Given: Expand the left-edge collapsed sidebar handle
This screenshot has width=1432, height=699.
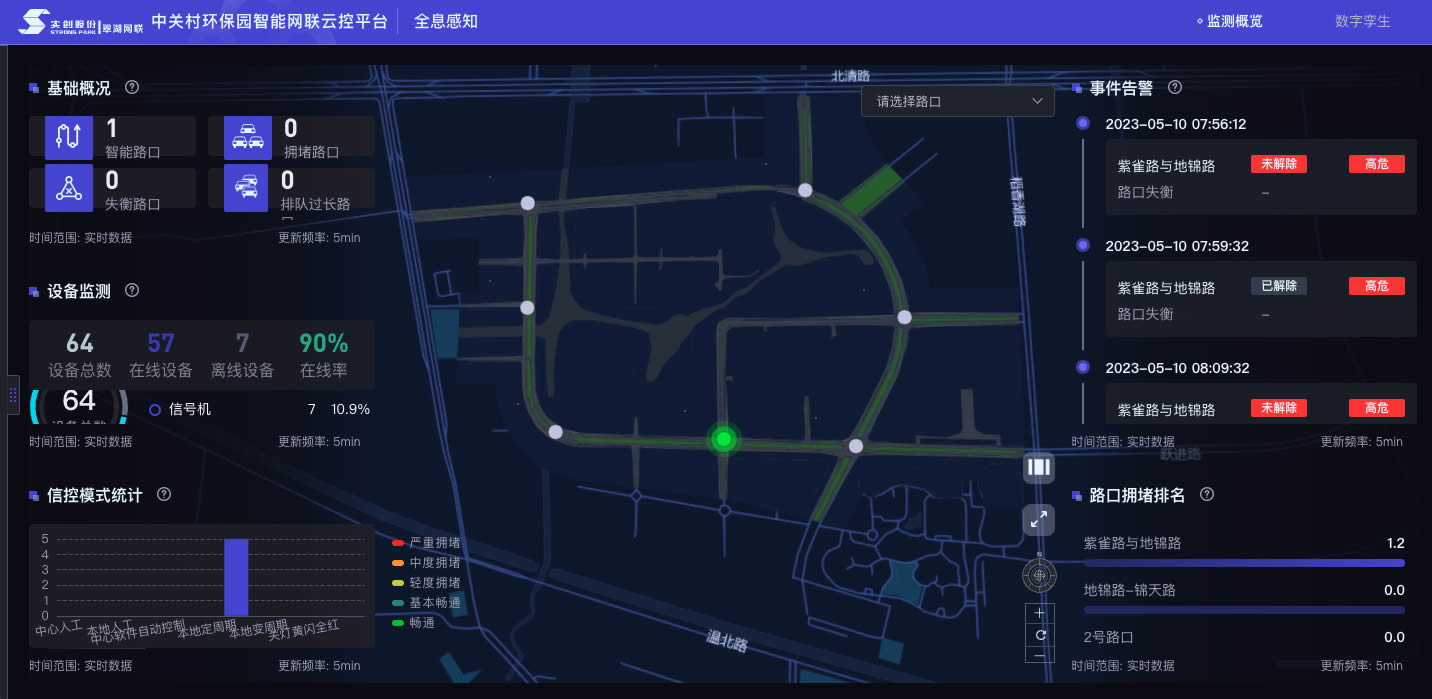Looking at the screenshot, I should coord(13,394).
